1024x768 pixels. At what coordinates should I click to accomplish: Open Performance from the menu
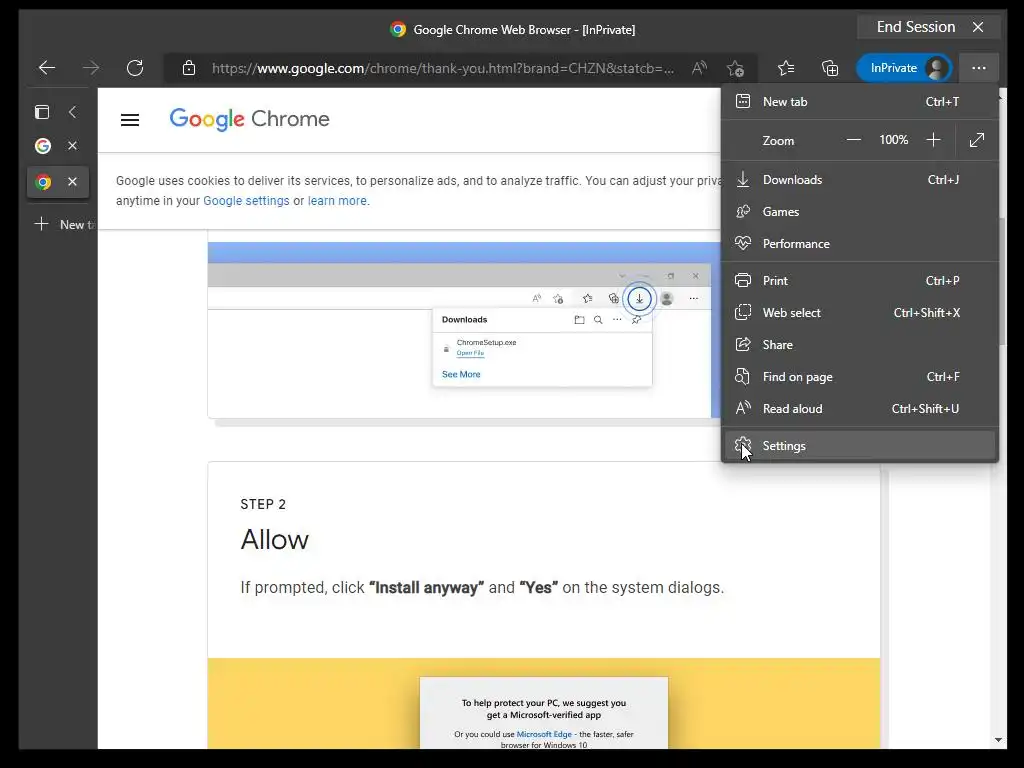point(859,244)
